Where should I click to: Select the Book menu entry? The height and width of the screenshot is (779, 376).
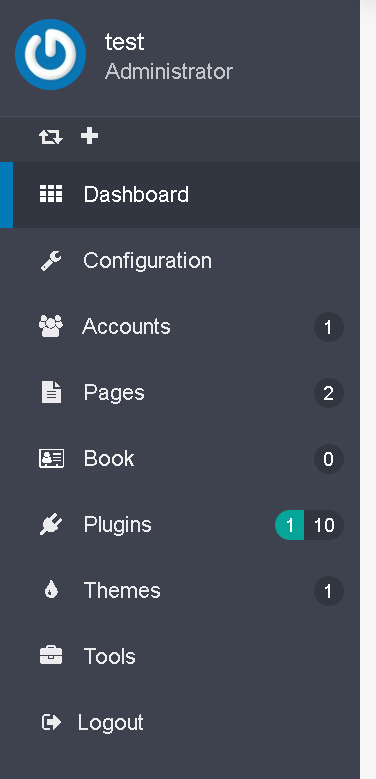point(180,458)
